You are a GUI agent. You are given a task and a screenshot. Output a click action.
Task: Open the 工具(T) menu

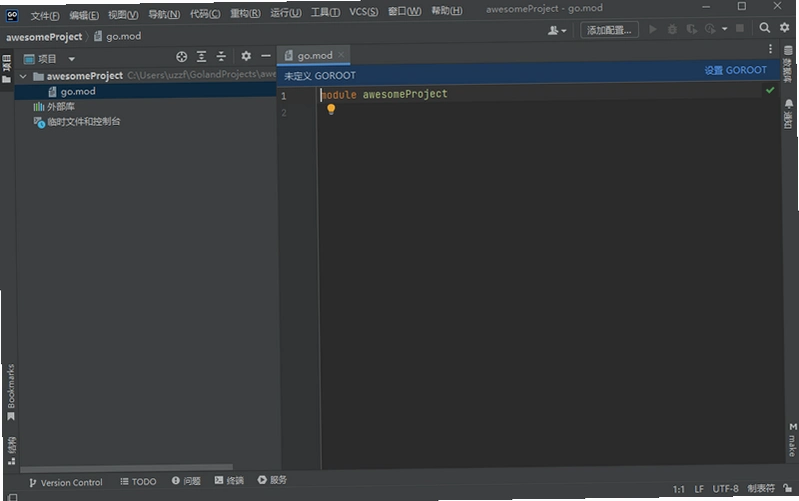325,12
